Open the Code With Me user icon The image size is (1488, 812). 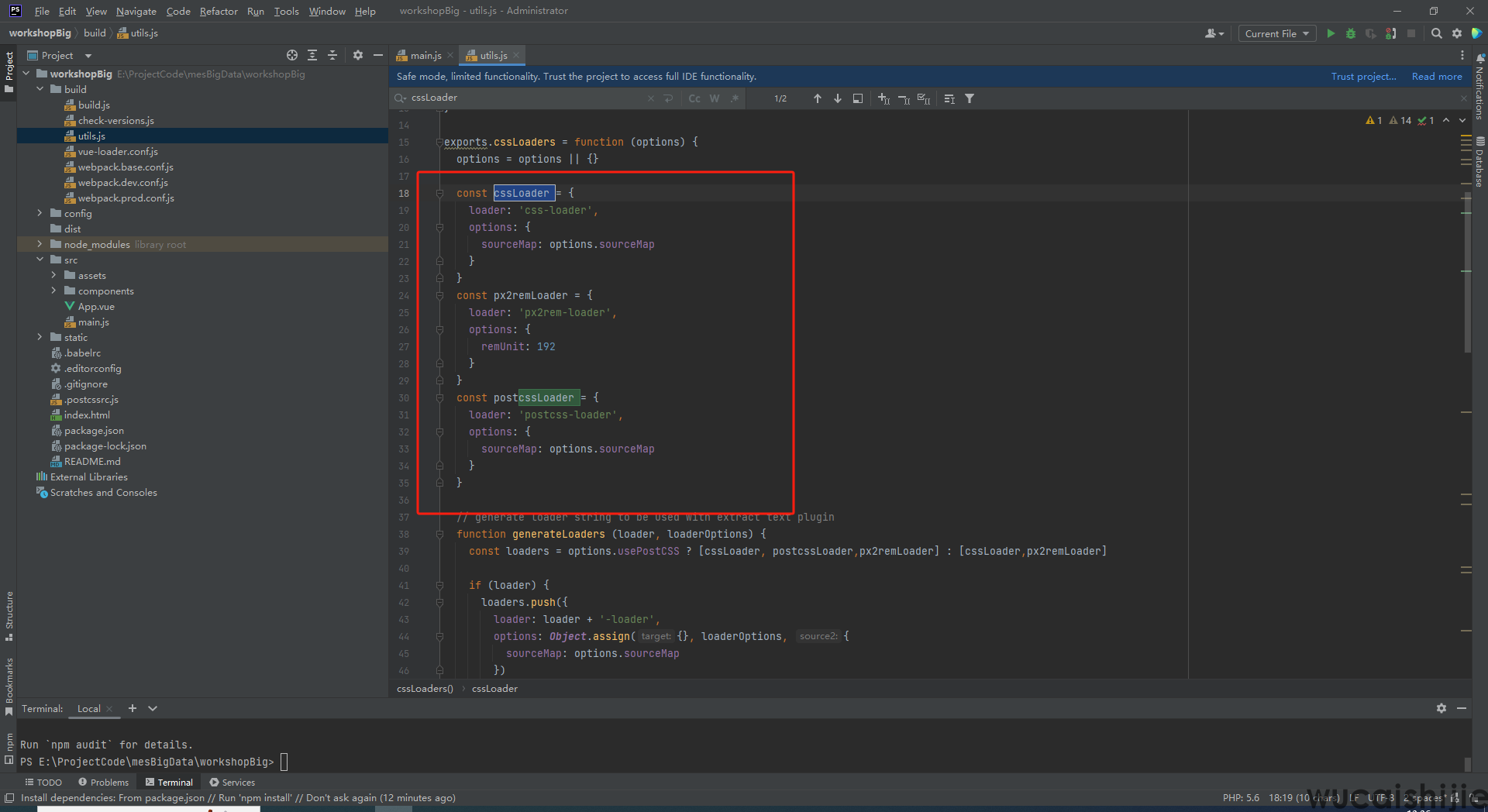click(x=1214, y=33)
